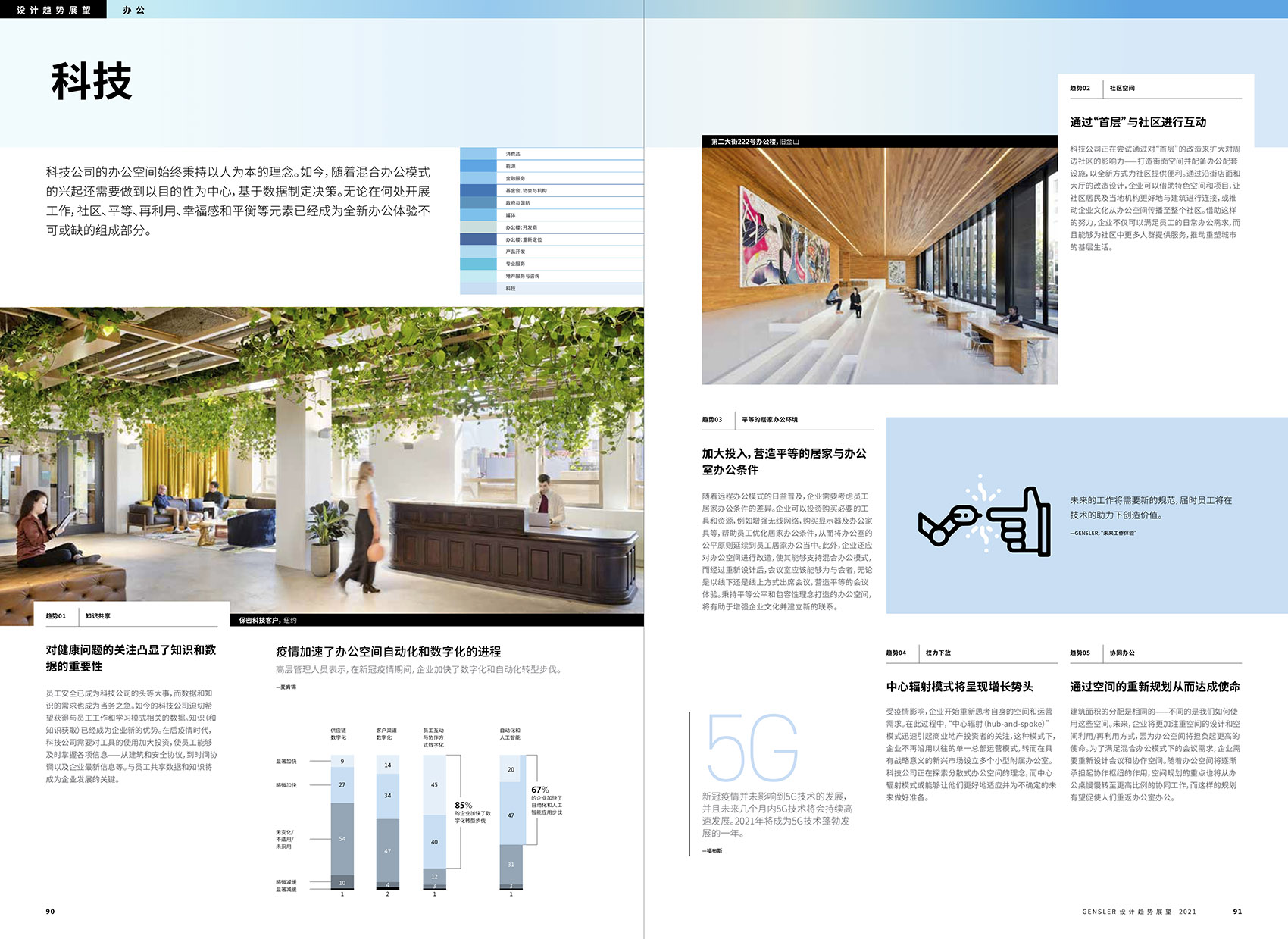Click the caption 第二大街222号办公楼, 旧金山

[x=755, y=142]
